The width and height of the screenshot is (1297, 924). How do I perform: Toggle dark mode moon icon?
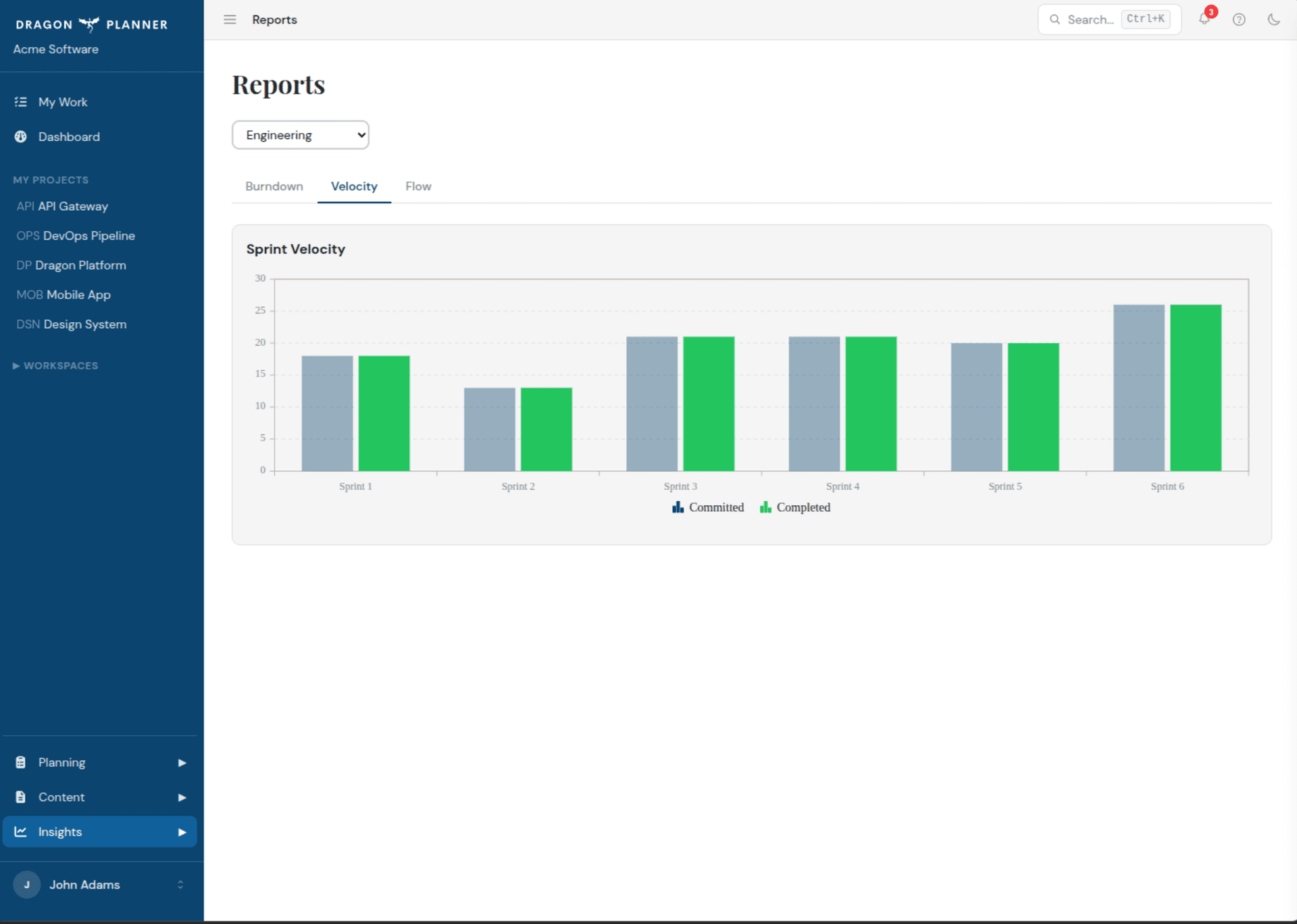(x=1273, y=20)
